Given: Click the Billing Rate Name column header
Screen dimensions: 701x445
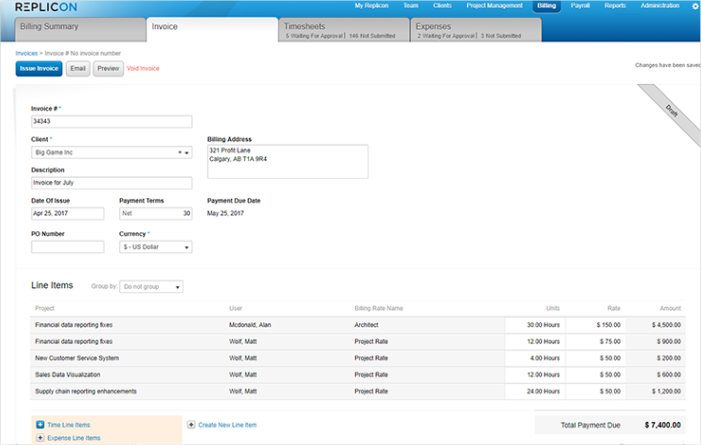Looking at the screenshot, I should click(x=379, y=308).
